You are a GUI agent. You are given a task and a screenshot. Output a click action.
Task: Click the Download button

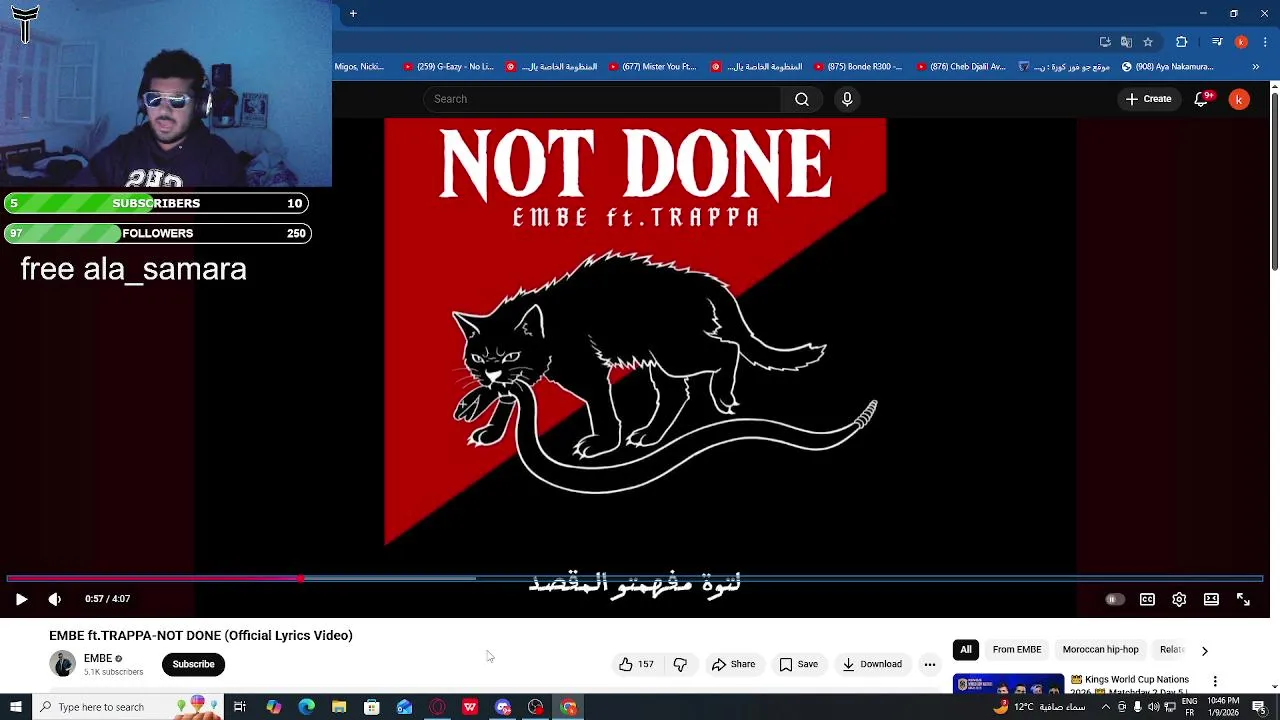pyautogui.click(x=872, y=664)
